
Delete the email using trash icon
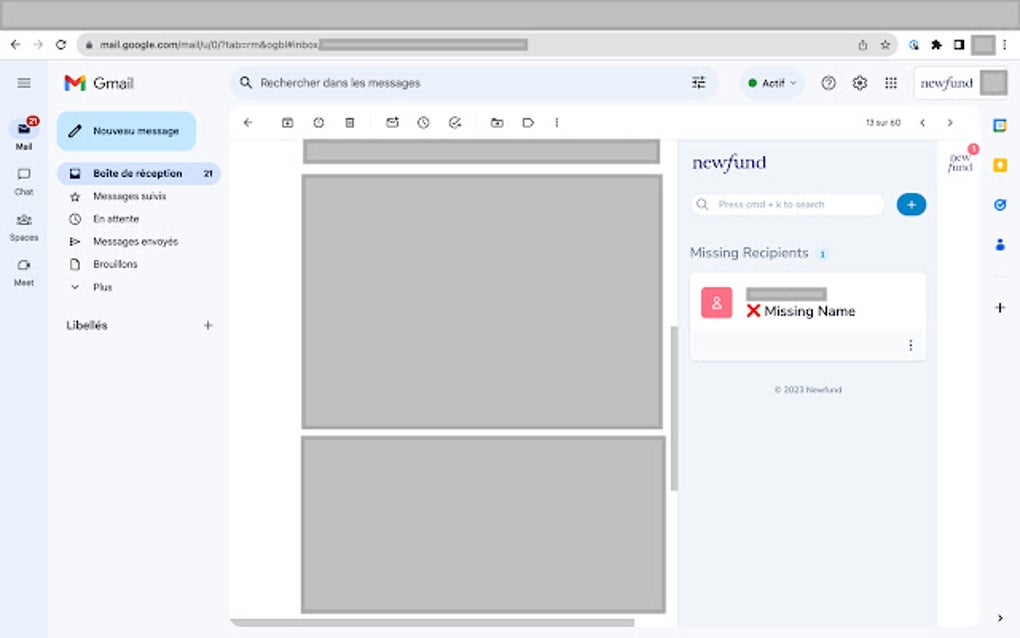click(x=349, y=122)
